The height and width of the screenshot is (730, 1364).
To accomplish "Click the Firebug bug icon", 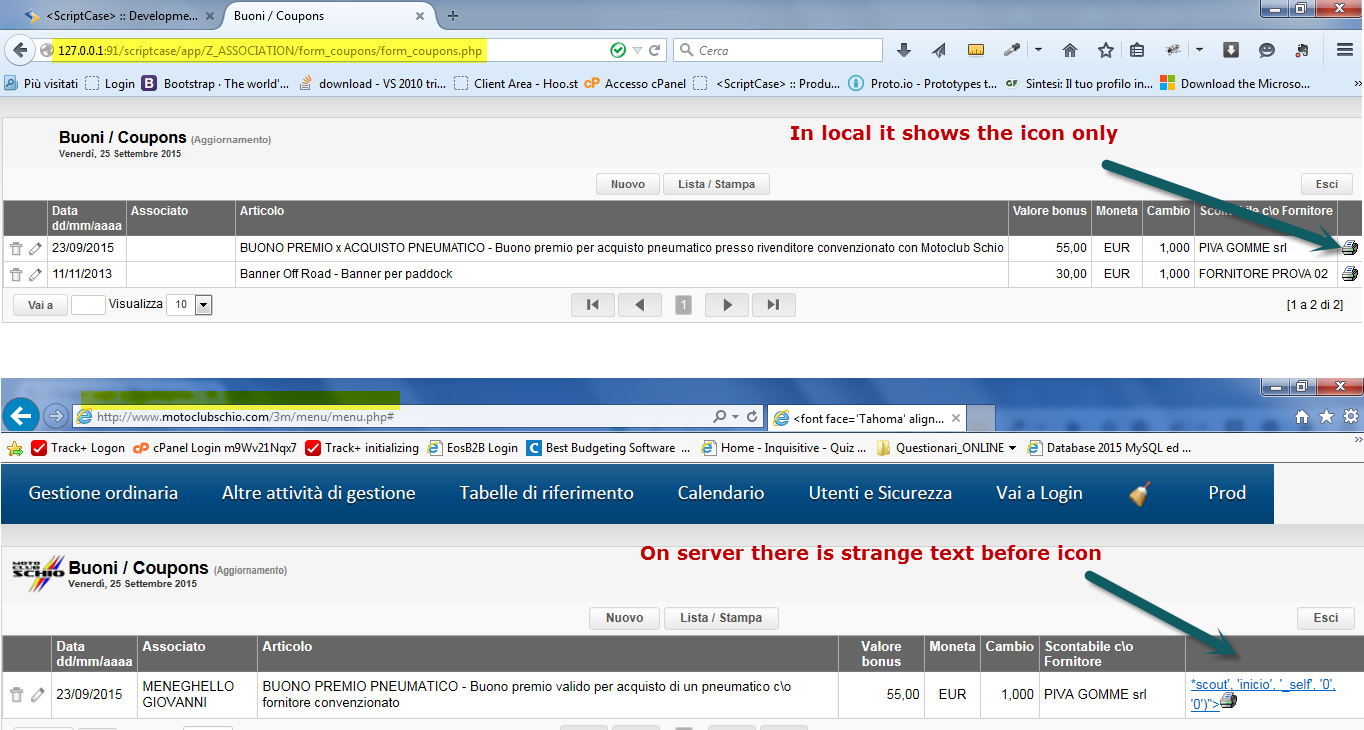I will [1174, 50].
